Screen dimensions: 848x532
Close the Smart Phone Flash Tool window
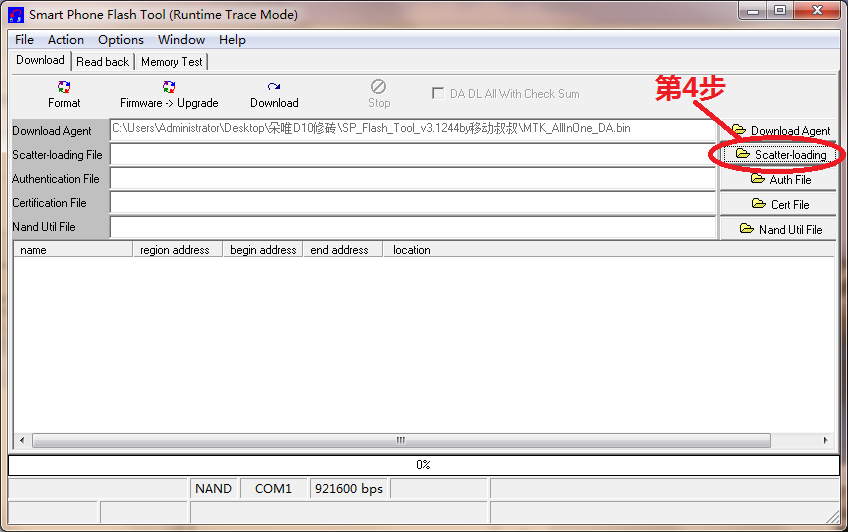(817, 10)
